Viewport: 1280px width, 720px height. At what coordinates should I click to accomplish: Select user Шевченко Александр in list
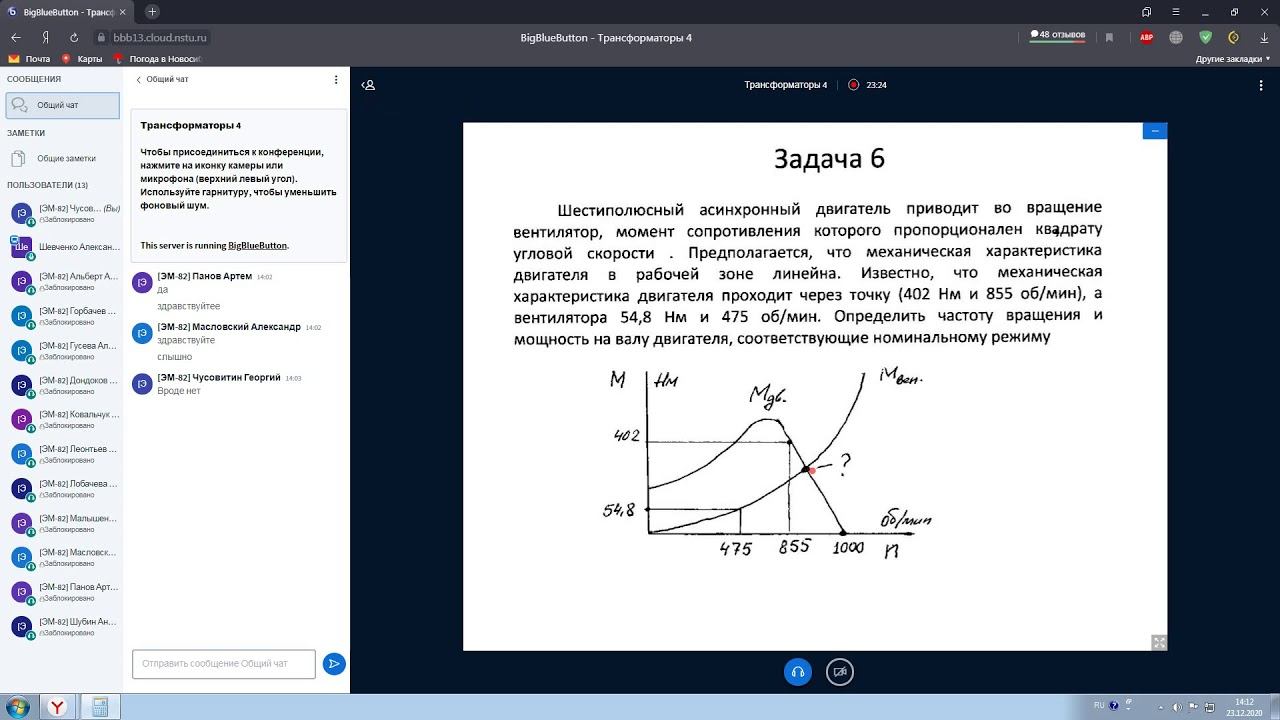click(x=62, y=247)
